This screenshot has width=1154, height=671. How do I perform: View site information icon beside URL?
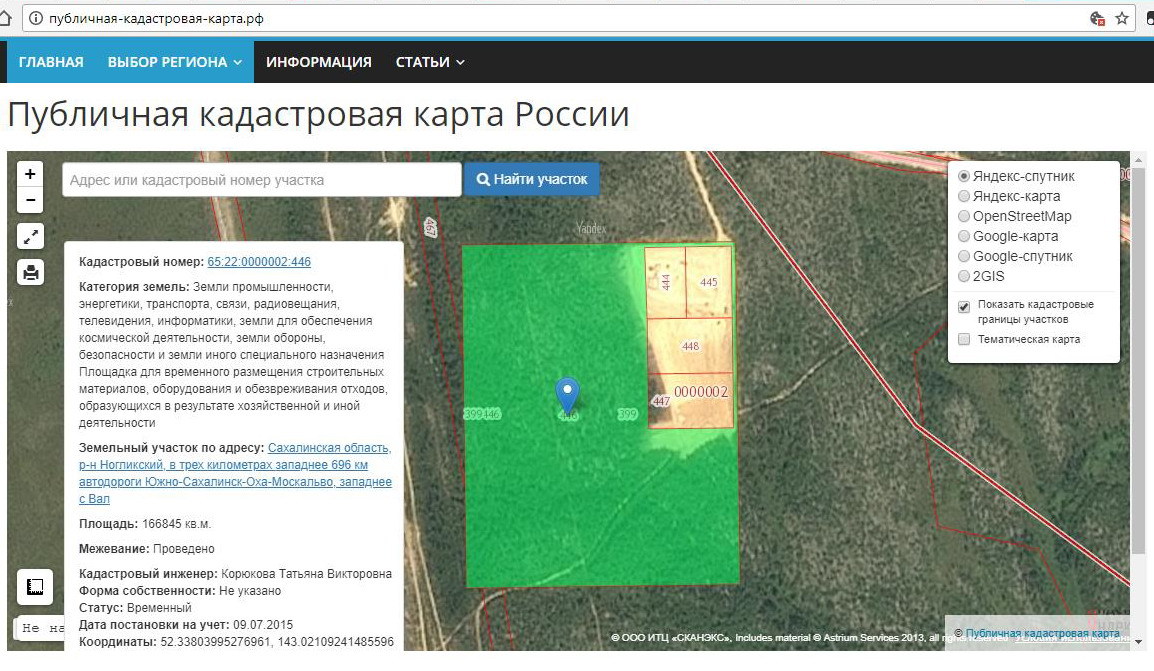click(35, 18)
